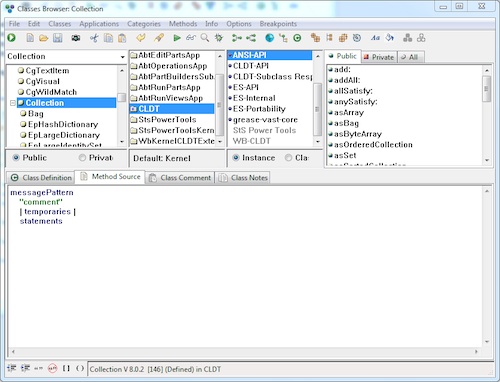The image size is (500, 382).
Task: Click the solid gray hierarchy icon
Action: coord(407,38)
